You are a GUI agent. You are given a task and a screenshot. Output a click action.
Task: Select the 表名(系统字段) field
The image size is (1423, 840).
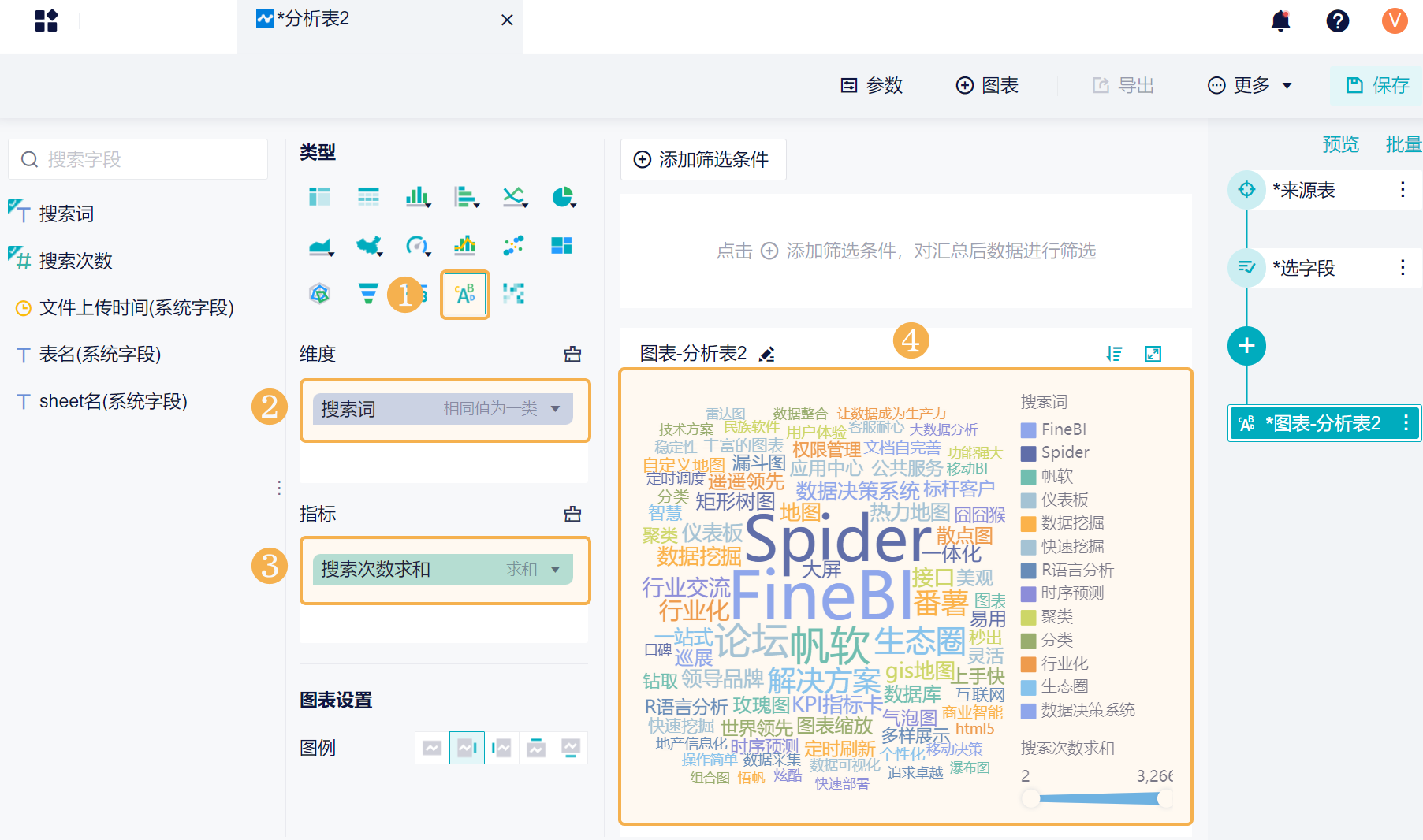[x=100, y=355]
